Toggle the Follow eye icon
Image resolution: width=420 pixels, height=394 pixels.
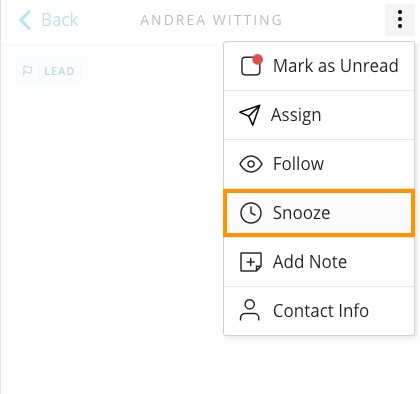click(x=251, y=164)
